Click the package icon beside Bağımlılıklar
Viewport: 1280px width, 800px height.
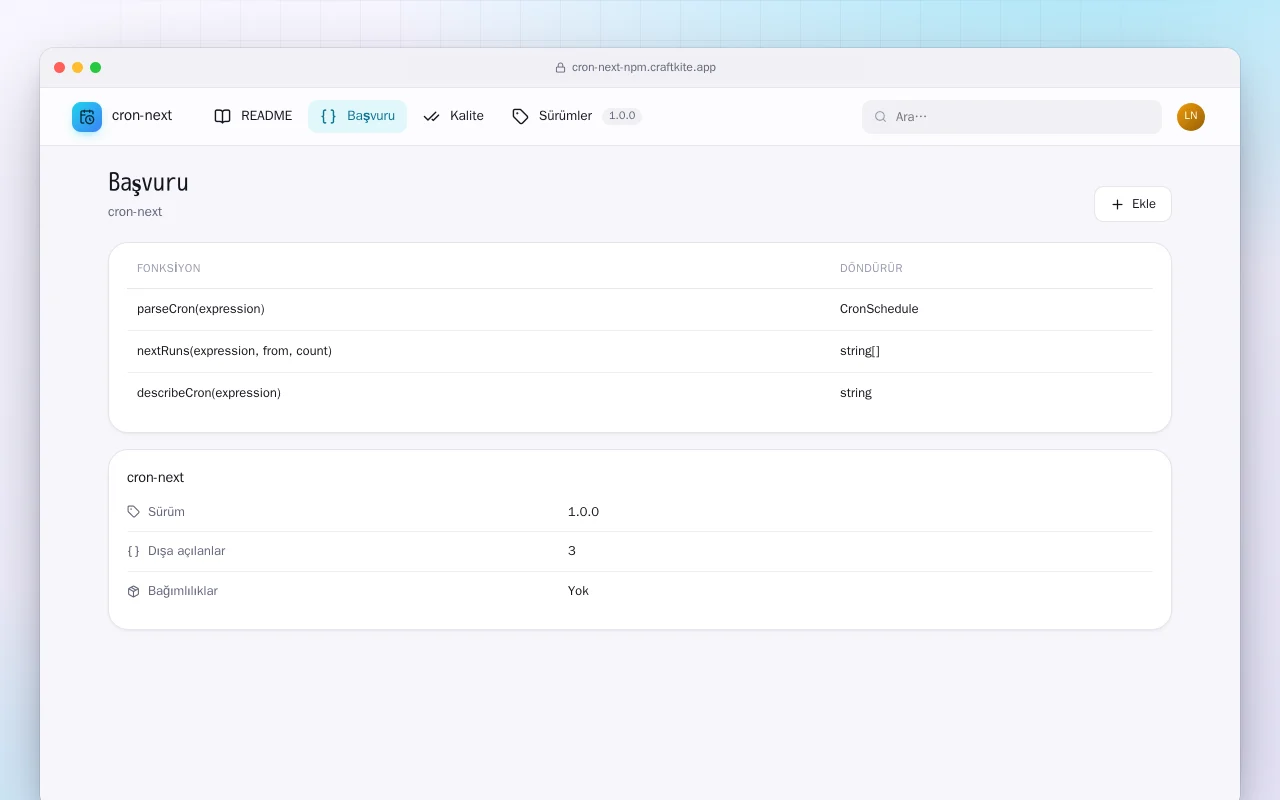tap(134, 591)
